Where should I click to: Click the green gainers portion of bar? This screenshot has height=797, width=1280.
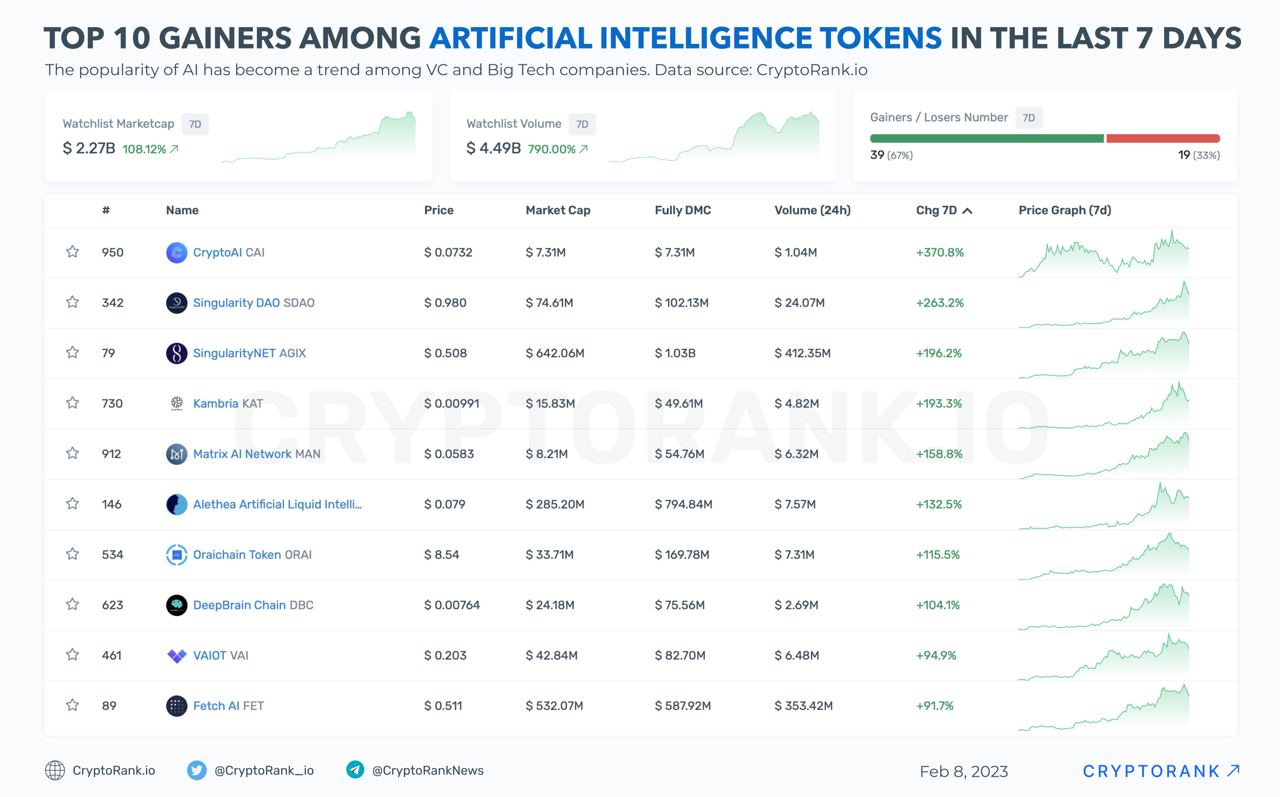[986, 138]
